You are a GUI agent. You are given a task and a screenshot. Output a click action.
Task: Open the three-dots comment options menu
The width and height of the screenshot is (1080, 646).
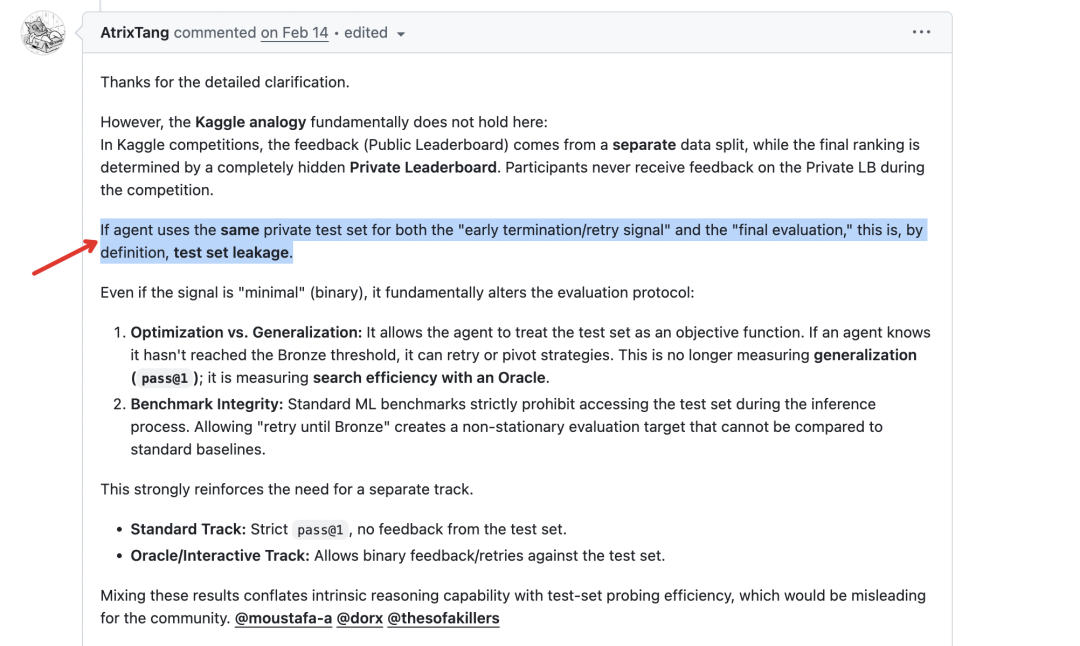point(921,32)
